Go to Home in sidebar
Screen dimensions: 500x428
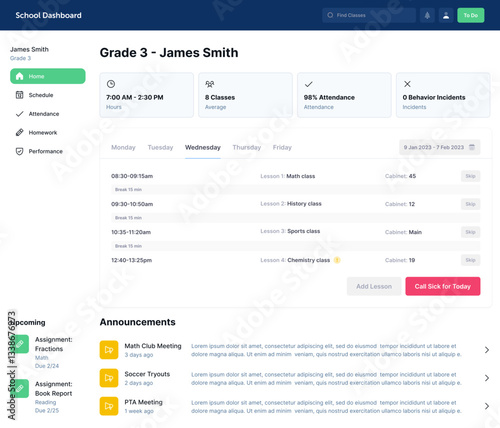pyautogui.click(x=48, y=76)
